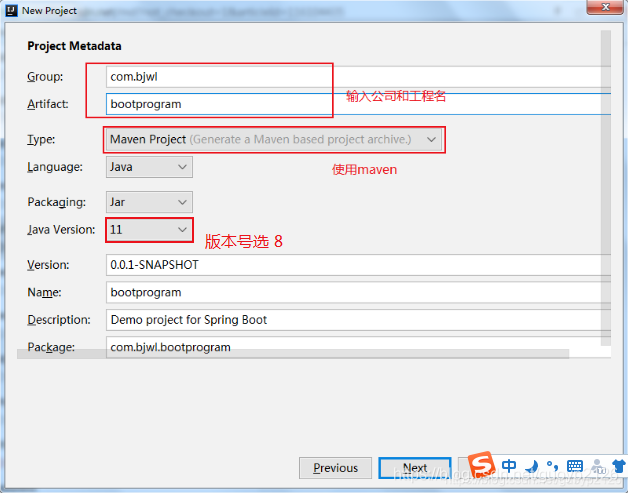Click the Name field containing bootprogram
Image resolution: width=628 pixels, height=493 pixels.
[358, 292]
